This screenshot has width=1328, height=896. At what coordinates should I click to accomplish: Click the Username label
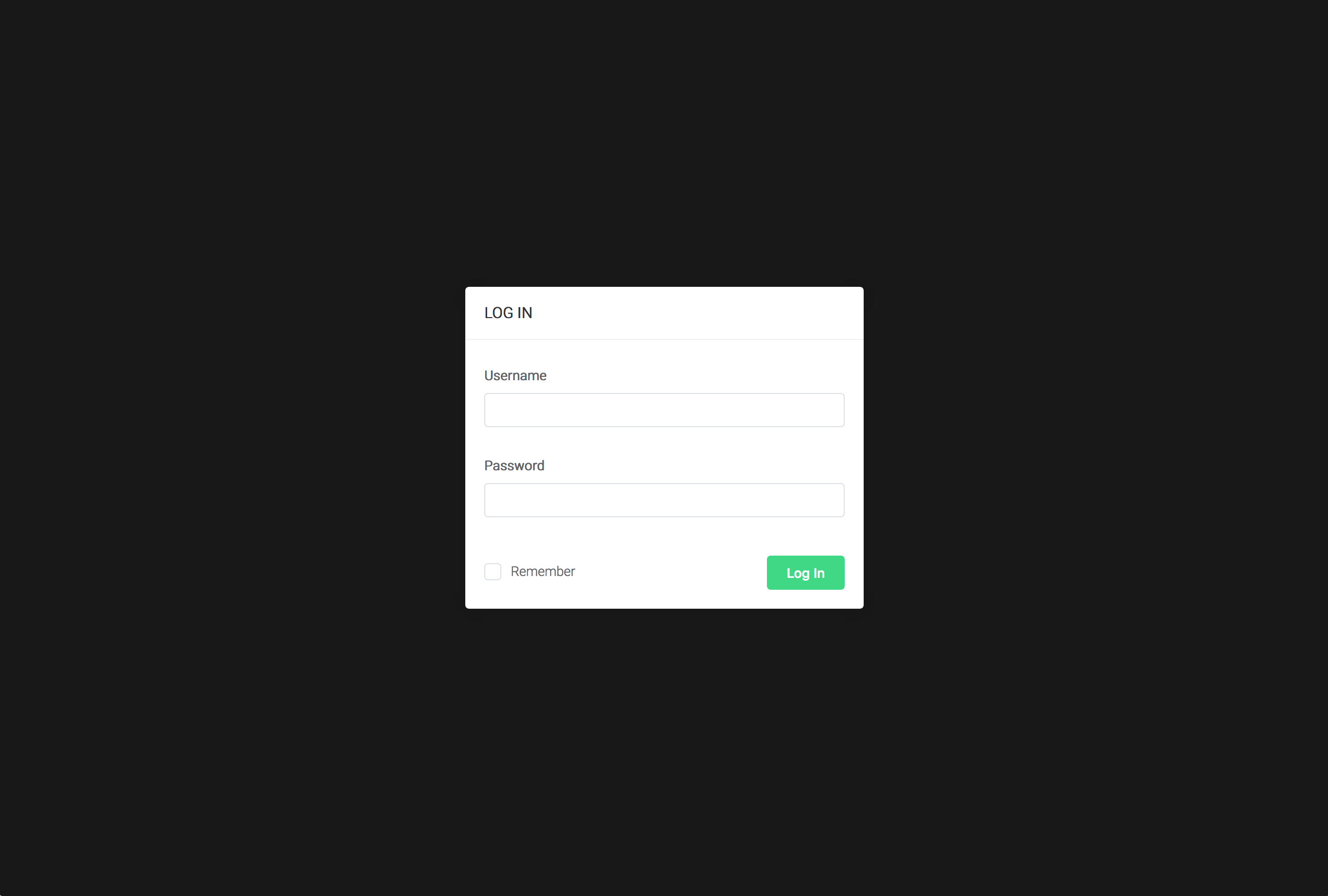(x=516, y=376)
